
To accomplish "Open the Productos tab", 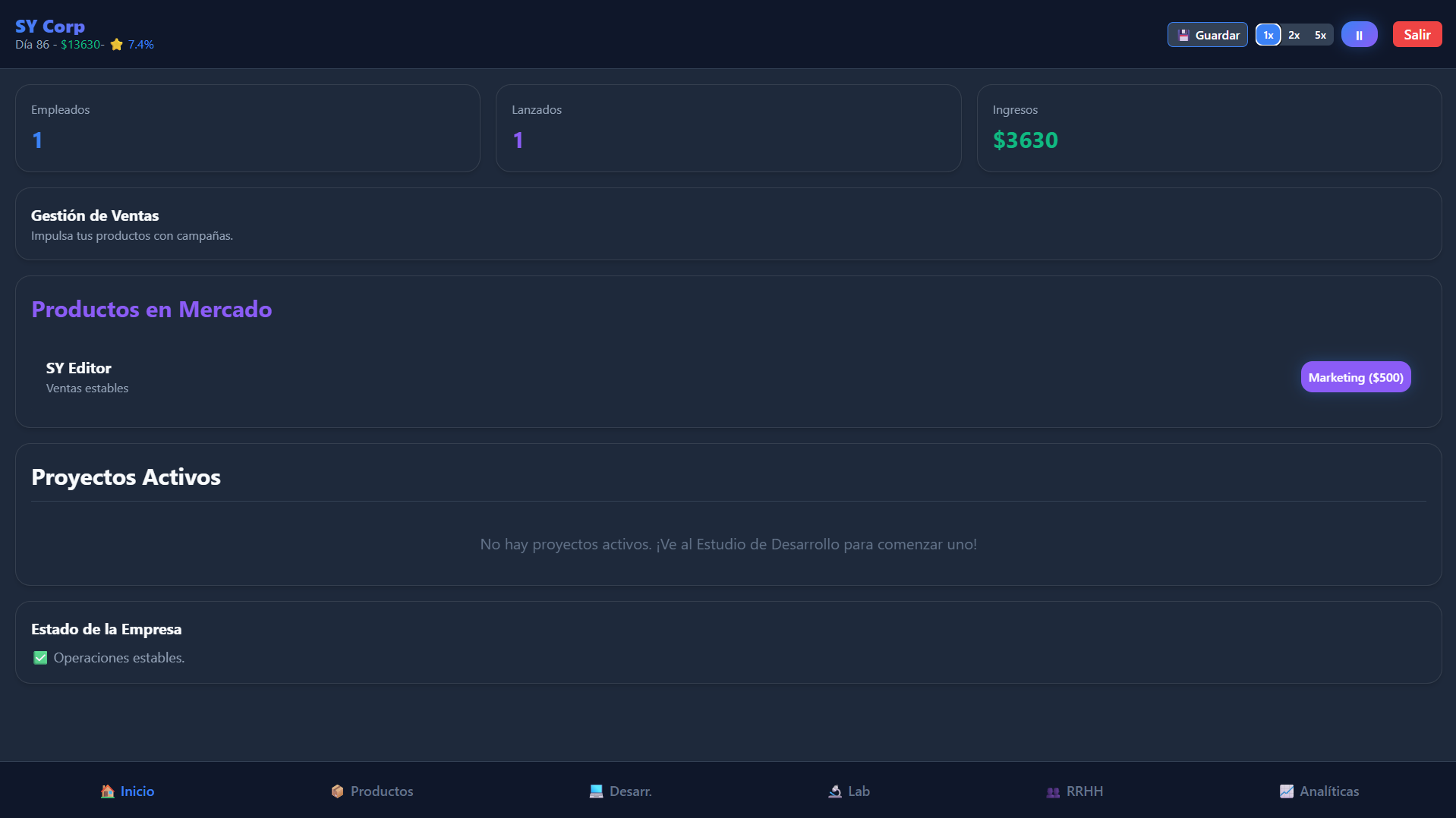I will 373,791.
